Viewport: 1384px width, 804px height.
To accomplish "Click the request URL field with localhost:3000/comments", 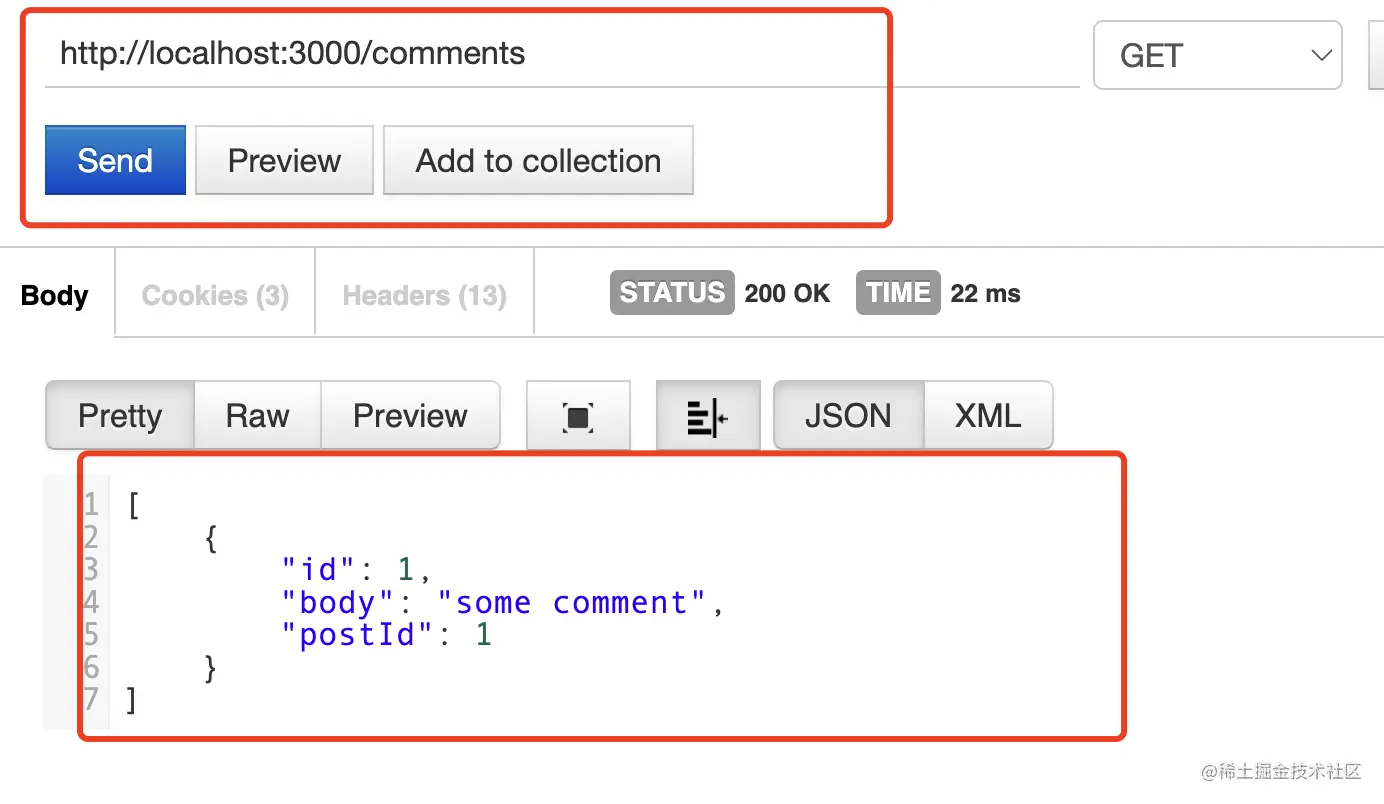I will pos(562,53).
